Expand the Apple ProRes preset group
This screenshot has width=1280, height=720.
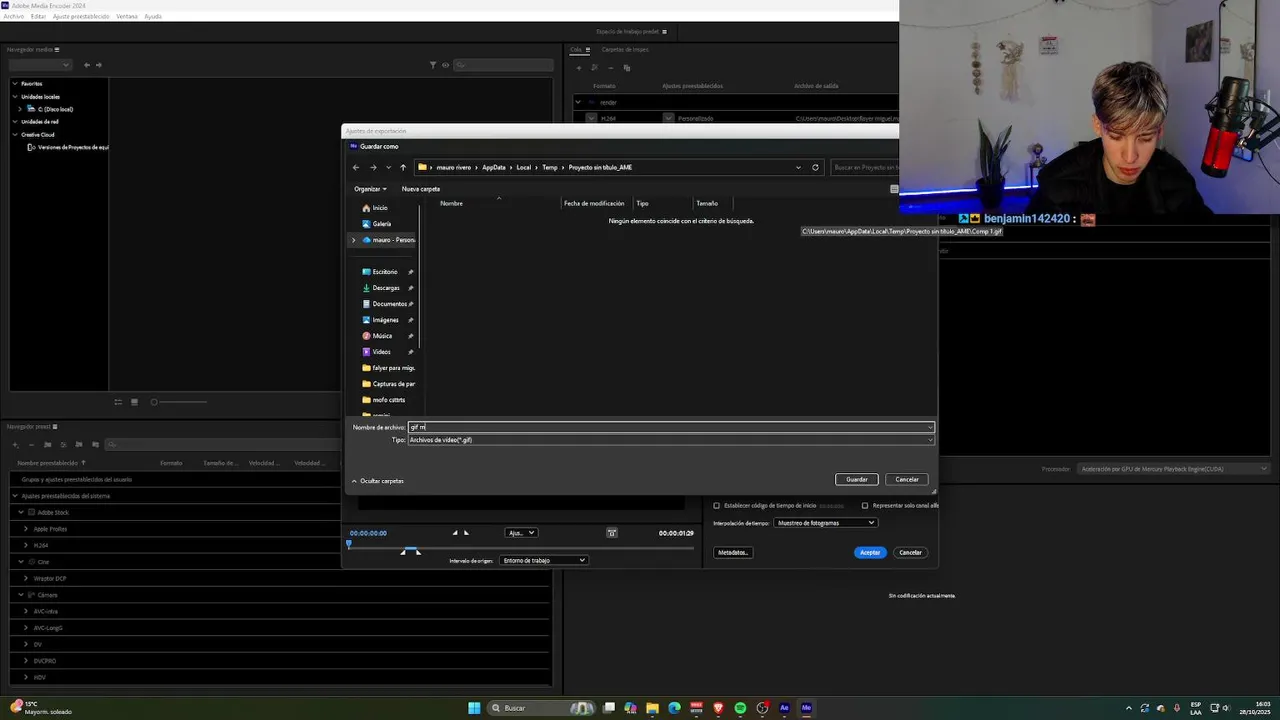click(26, 529)
